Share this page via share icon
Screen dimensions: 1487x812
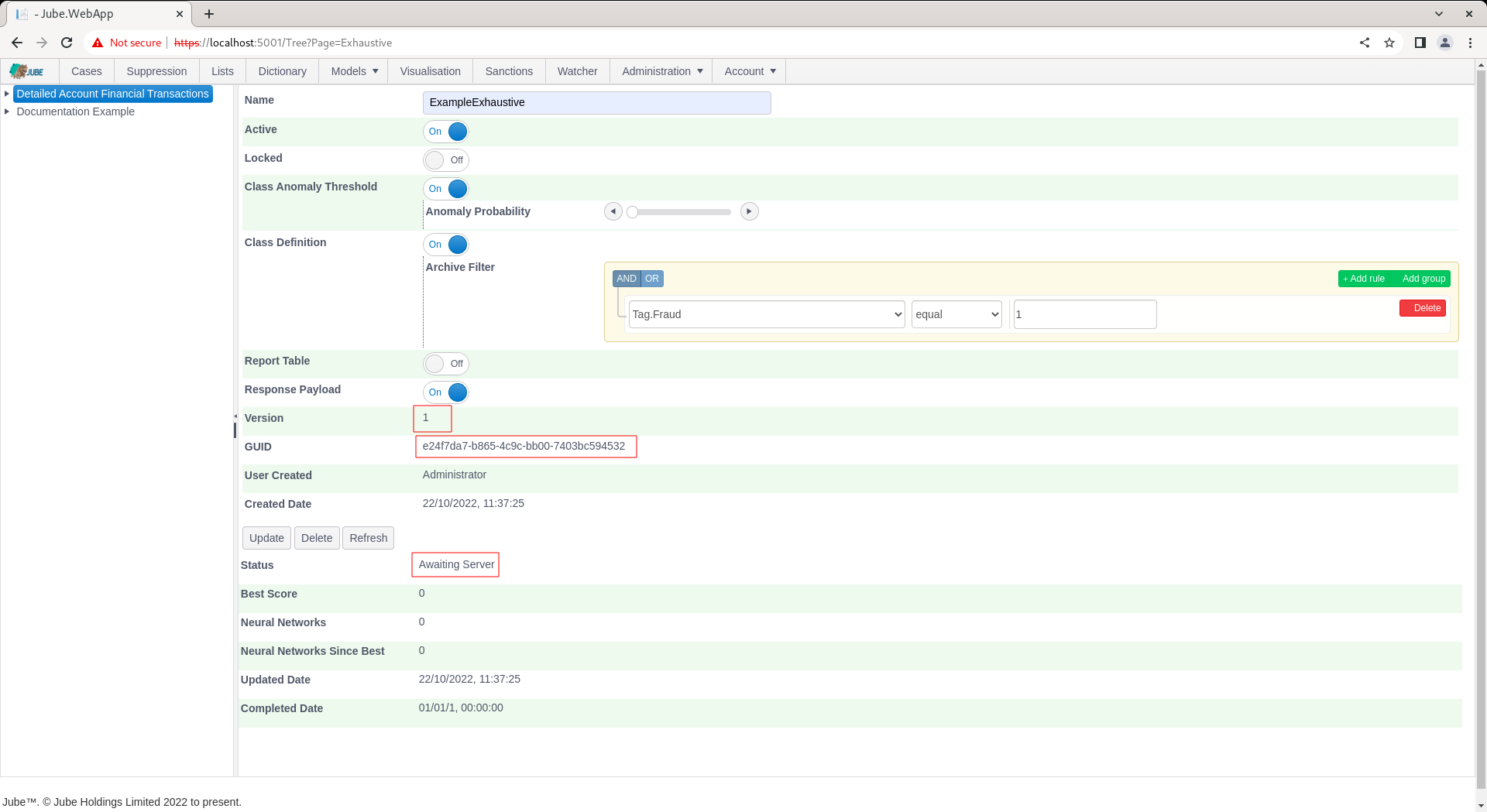[x=1365, y=43]
